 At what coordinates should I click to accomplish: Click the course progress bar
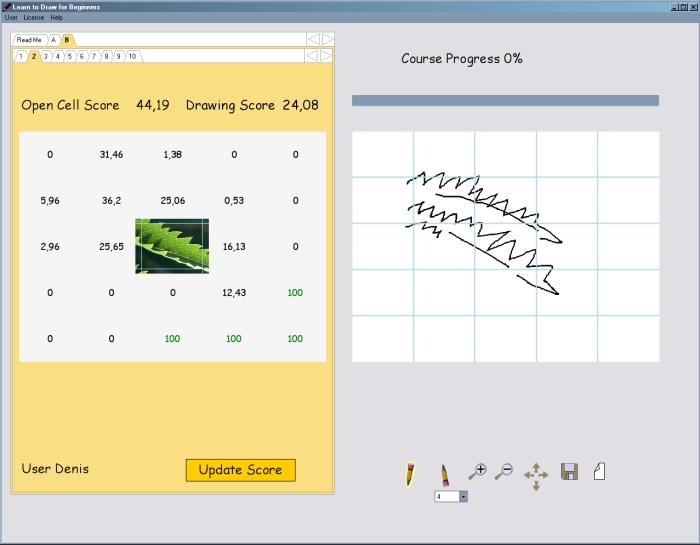(505, 100)
